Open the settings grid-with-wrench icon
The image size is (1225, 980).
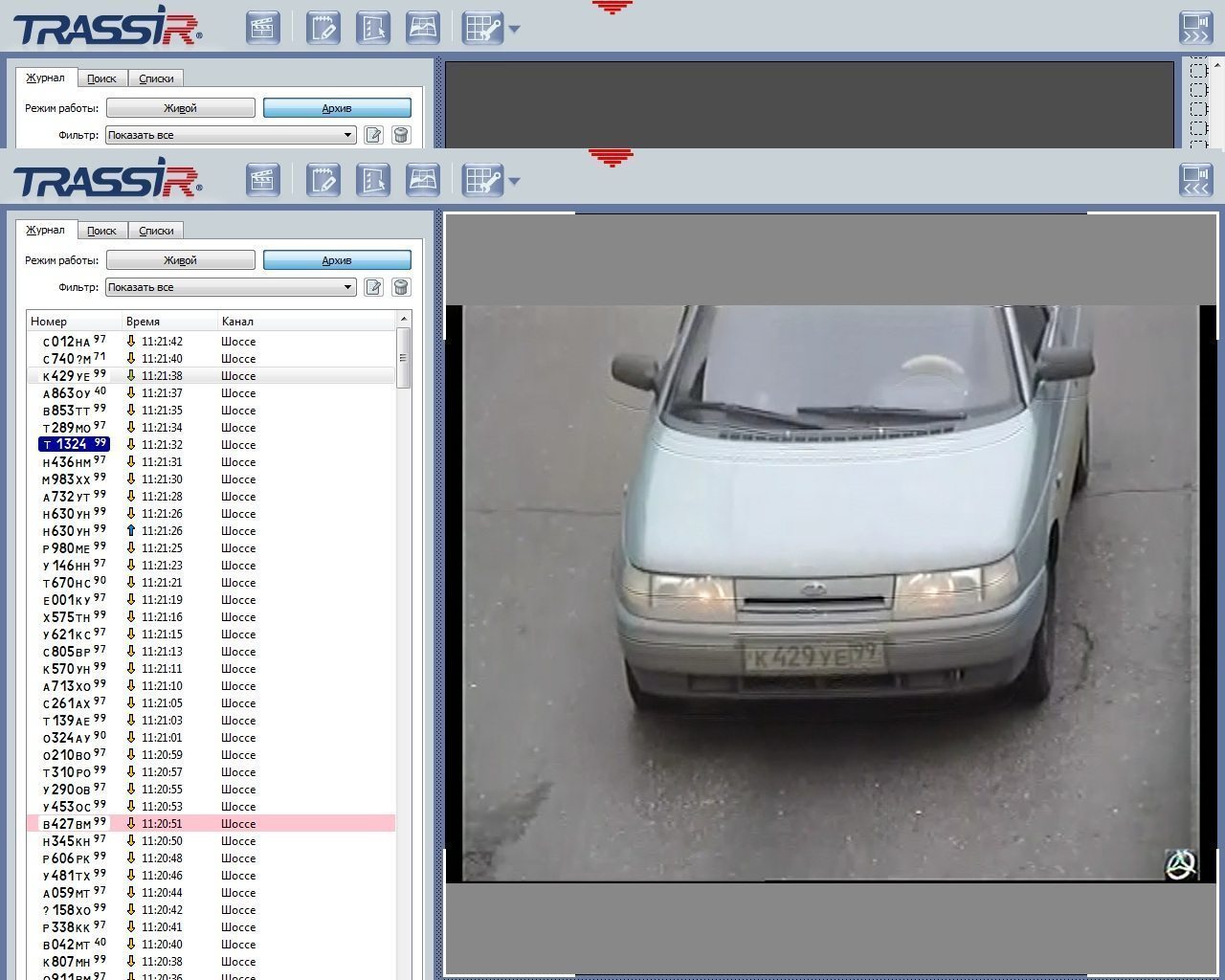click(x=484, y=180)
